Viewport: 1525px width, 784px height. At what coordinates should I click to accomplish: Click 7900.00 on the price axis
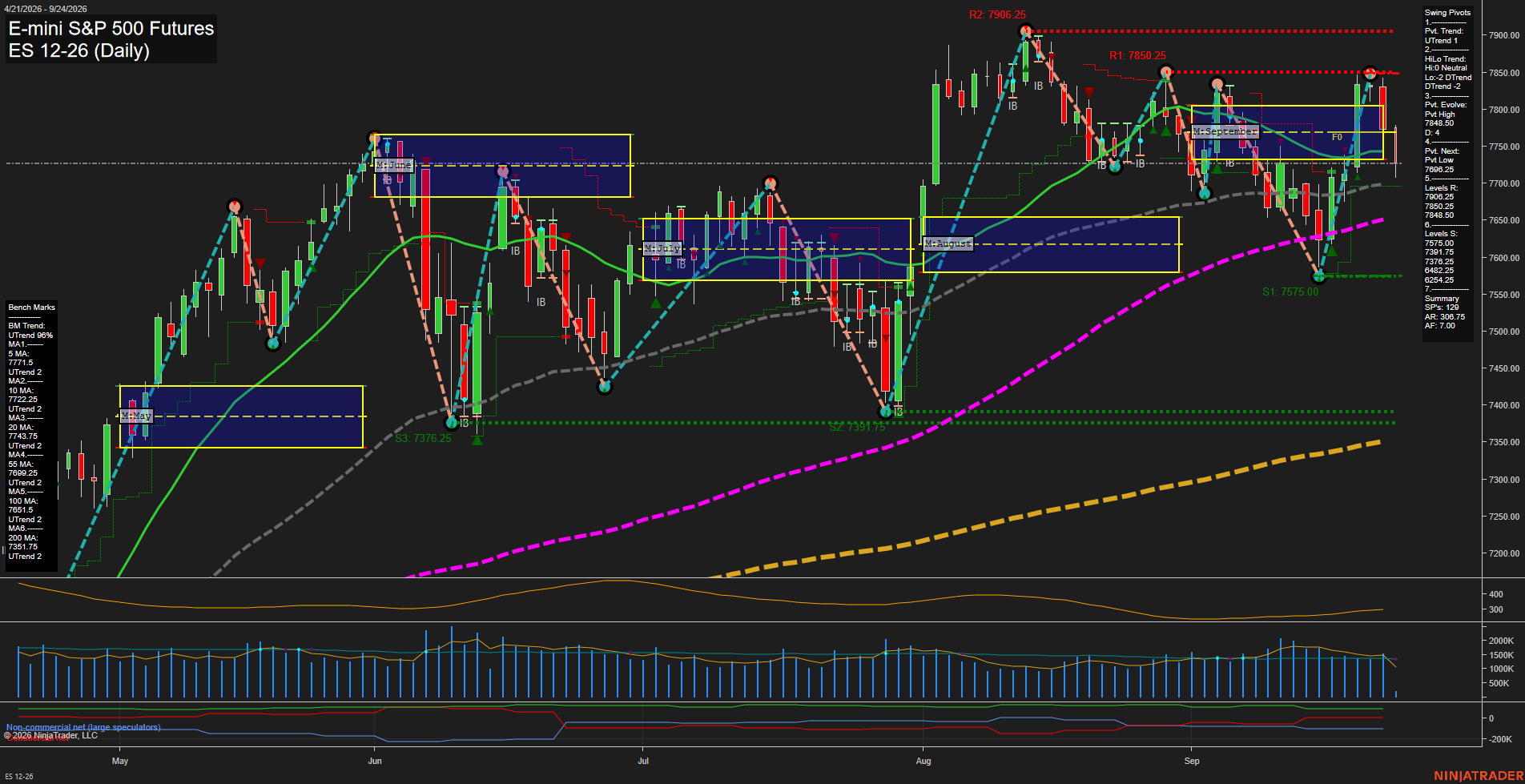1504,35
